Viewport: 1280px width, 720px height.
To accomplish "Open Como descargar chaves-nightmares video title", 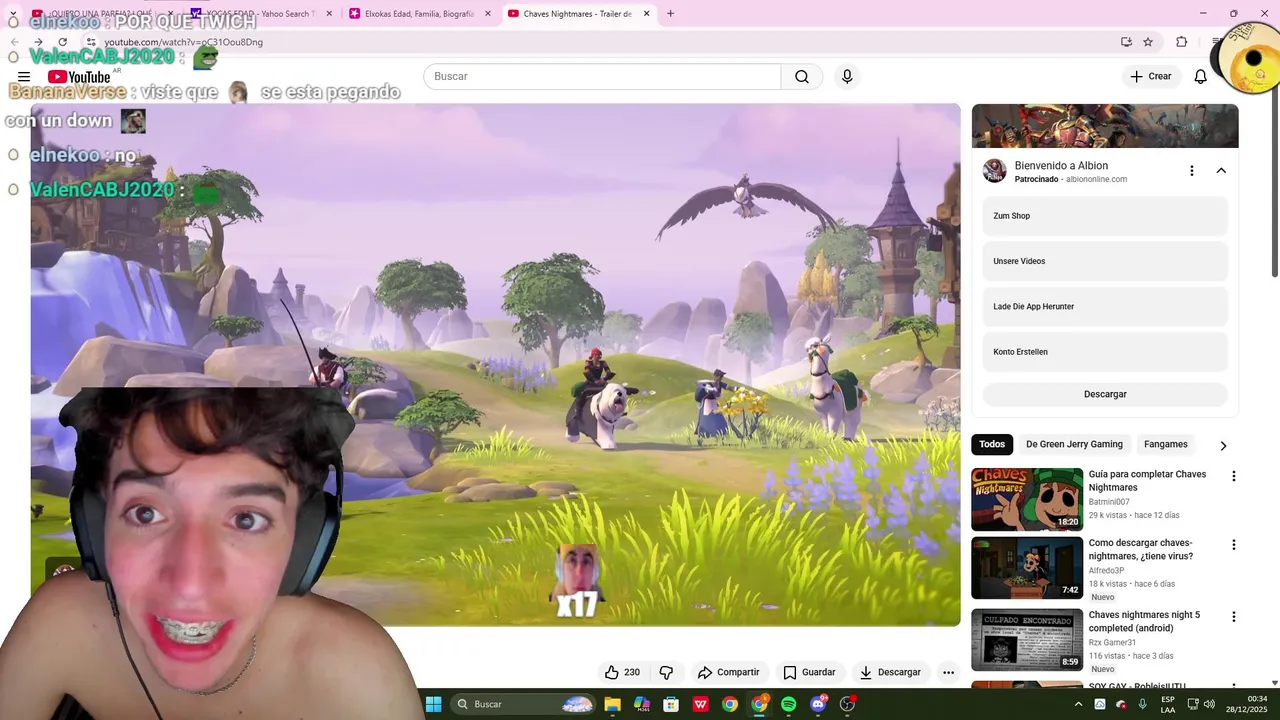I will (x=1141, y=549).
